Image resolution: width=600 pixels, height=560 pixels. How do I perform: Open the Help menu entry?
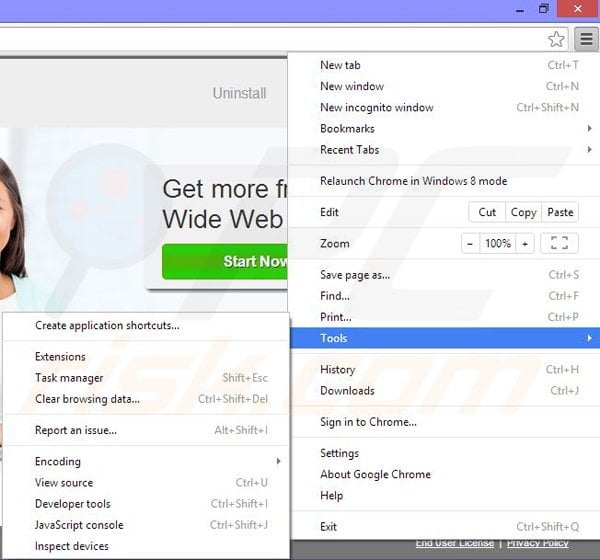click(445, 495)
